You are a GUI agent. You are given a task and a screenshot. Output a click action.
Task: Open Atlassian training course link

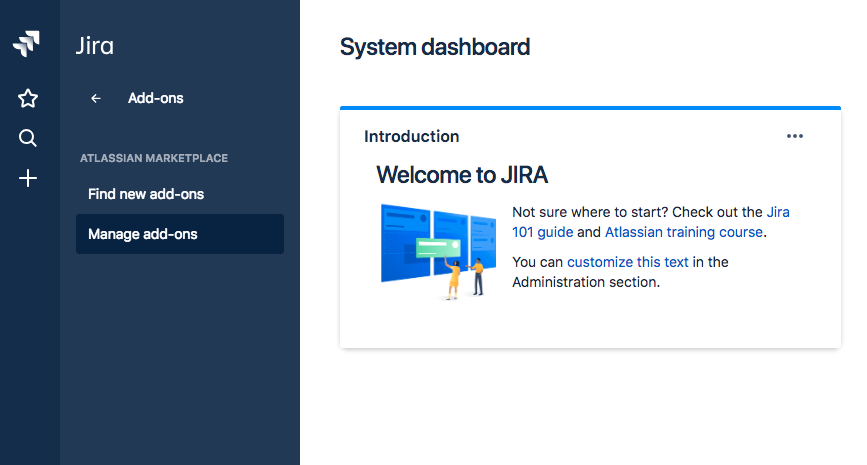click(683, 232)
